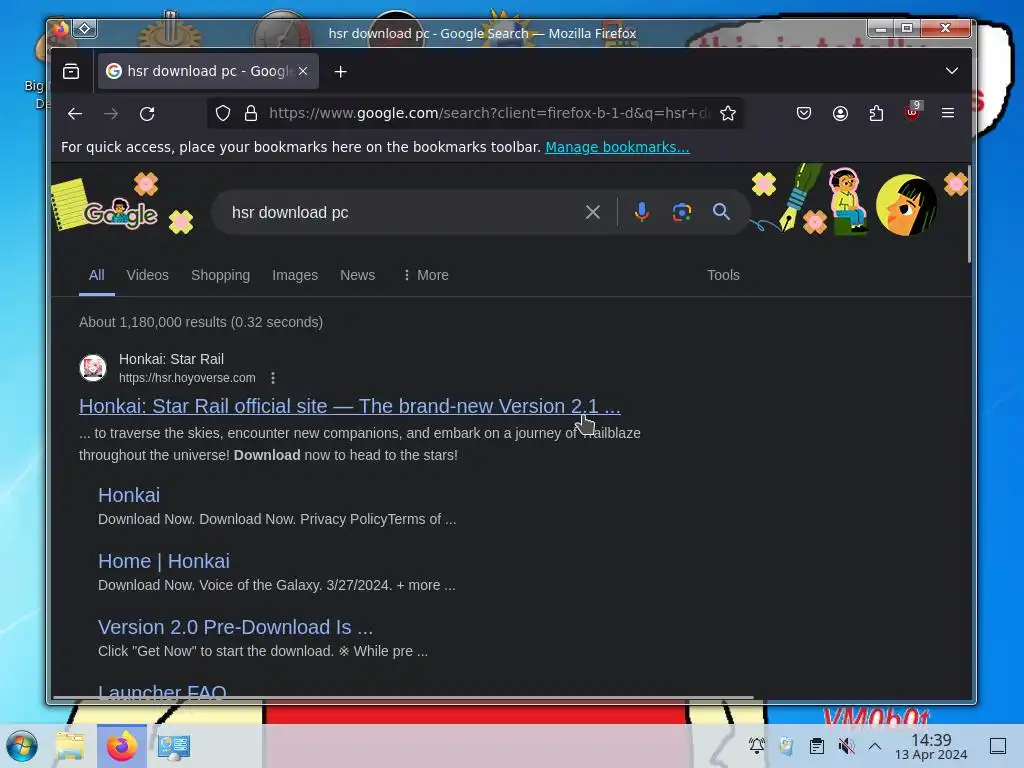Open the Honkai sitelink
Screen dimensions: 1024x768
tap(129, 495)
